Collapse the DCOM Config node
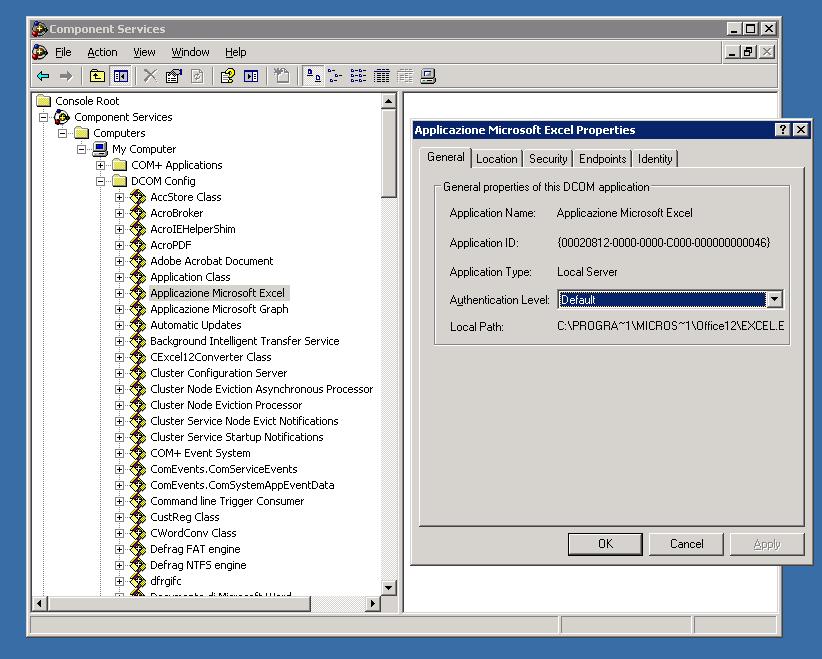Viewport: 822px width, 659px height. point(101,181)
